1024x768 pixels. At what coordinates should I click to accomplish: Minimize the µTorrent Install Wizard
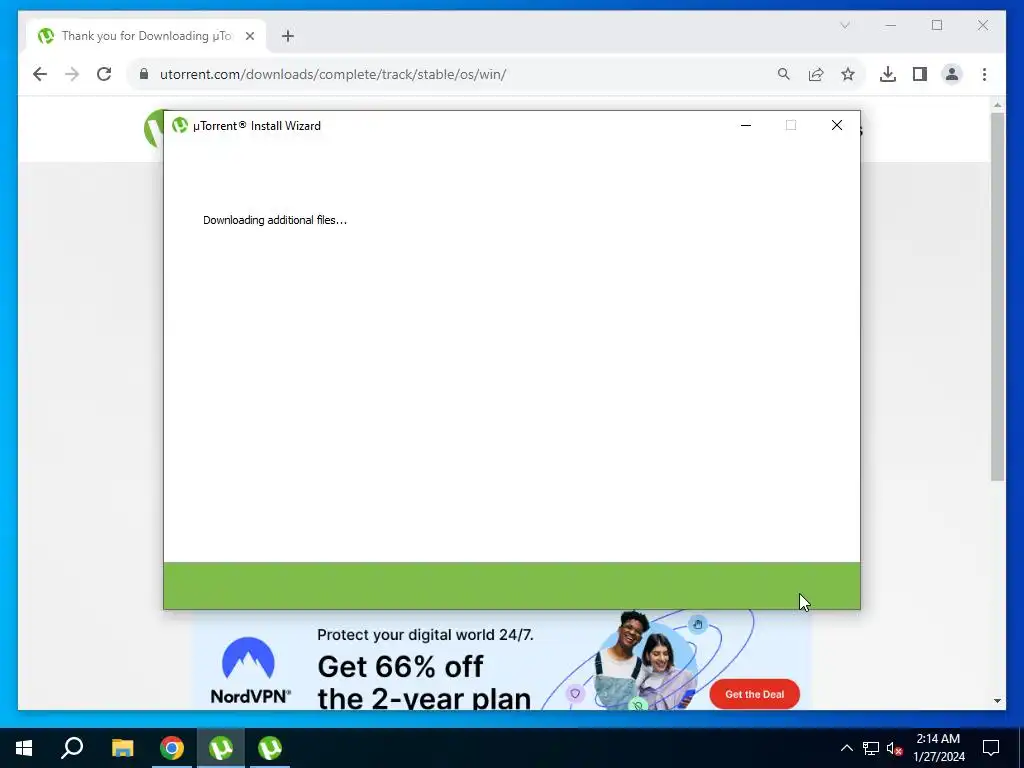(746, 125)
